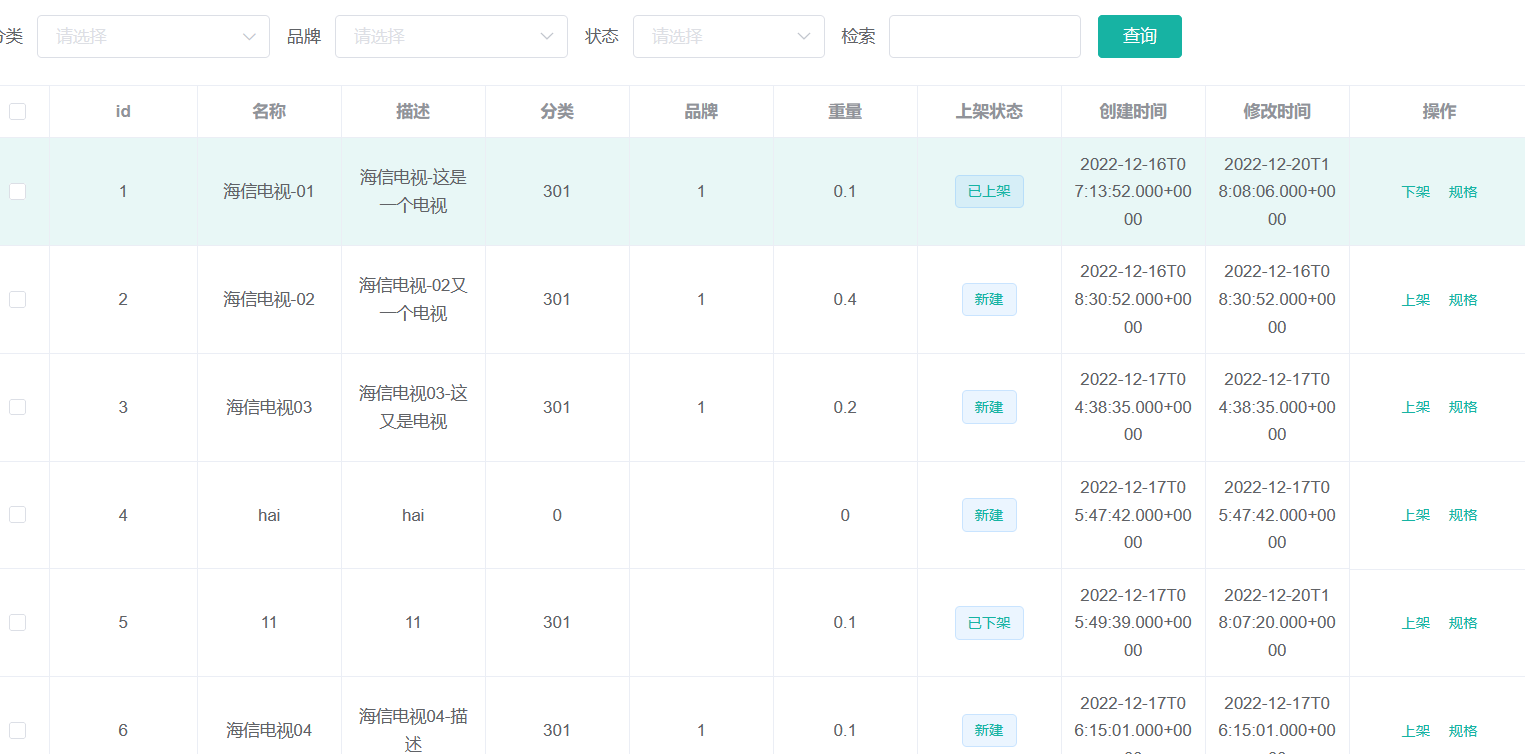Check the row for 海信电视03

pos(18,407)
